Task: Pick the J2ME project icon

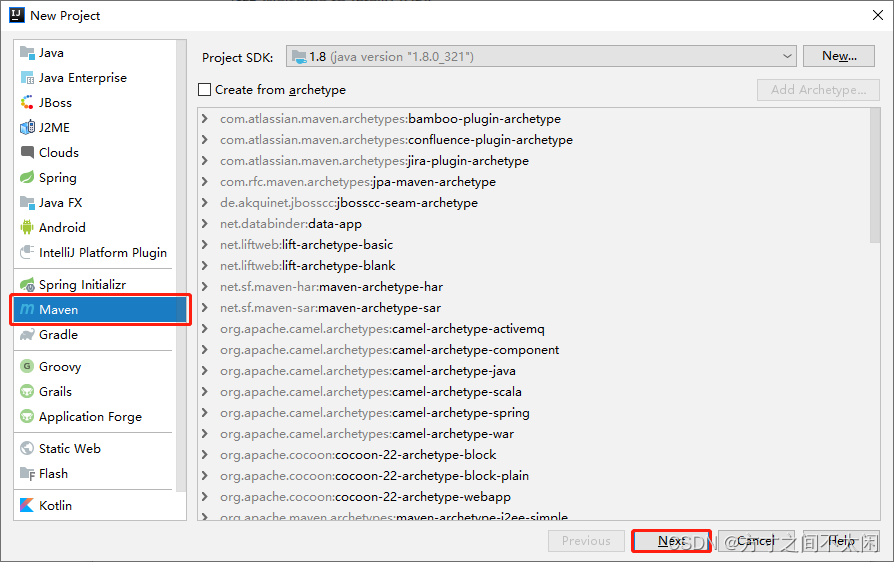Action: (x=27, y=128)
